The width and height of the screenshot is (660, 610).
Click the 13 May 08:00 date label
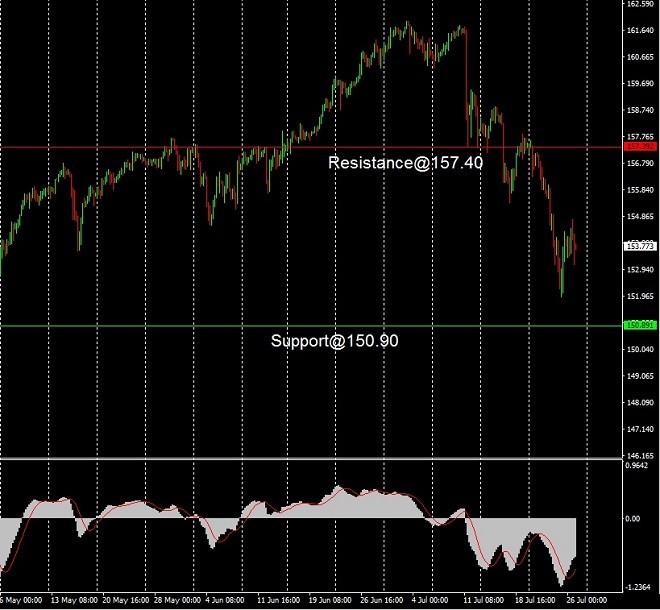coord(74,600)
